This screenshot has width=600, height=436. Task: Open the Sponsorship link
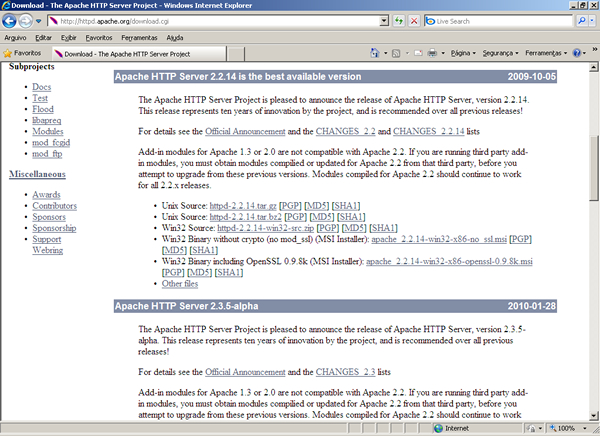click(x=54, y=228)
